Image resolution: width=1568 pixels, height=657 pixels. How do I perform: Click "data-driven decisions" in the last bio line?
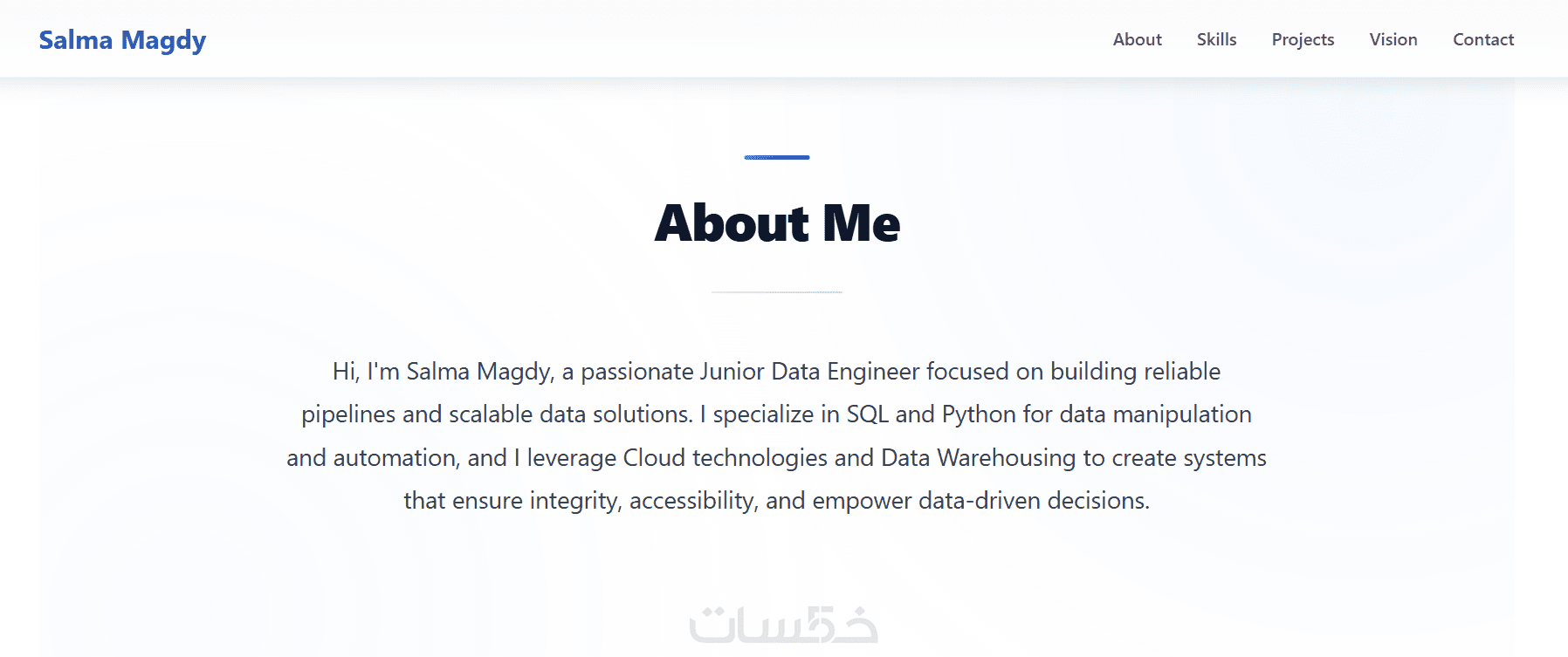point(1033,501)
